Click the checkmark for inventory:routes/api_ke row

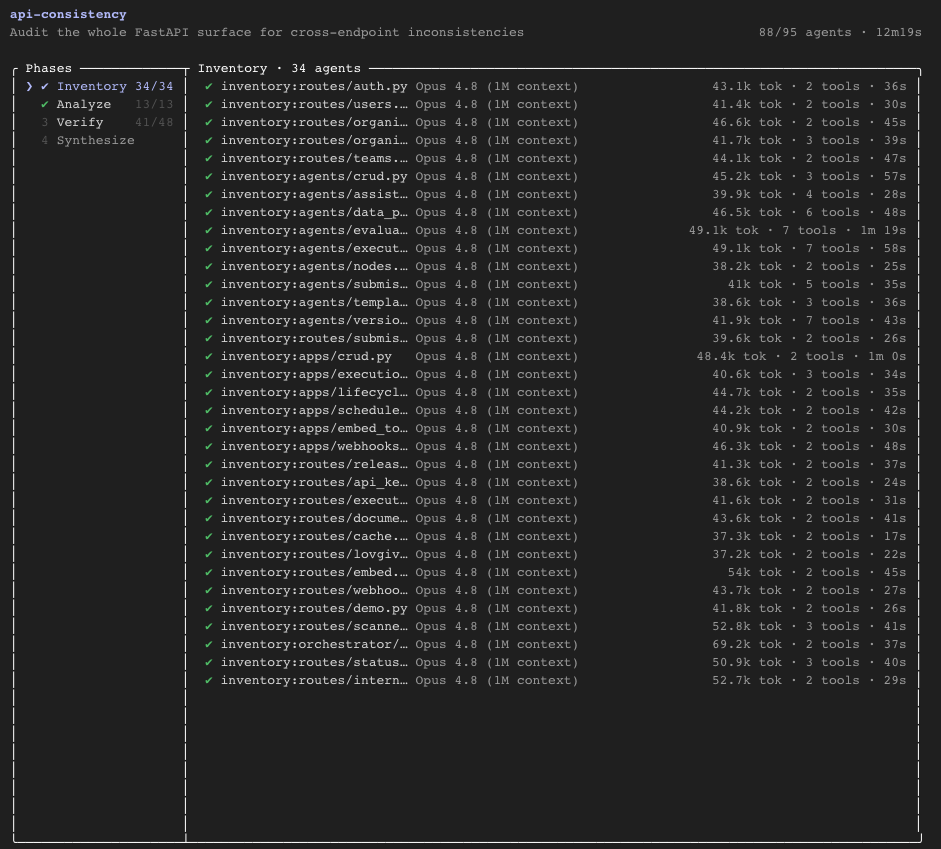[x=209, y=482]
